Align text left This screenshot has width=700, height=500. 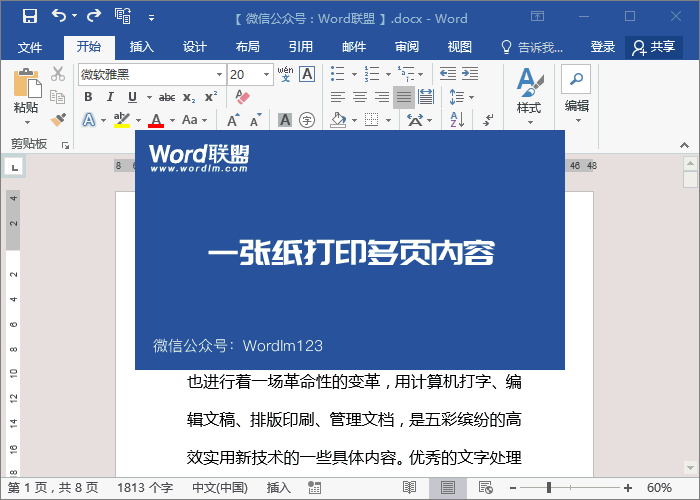pyautogui.click(x=338, y=97)
